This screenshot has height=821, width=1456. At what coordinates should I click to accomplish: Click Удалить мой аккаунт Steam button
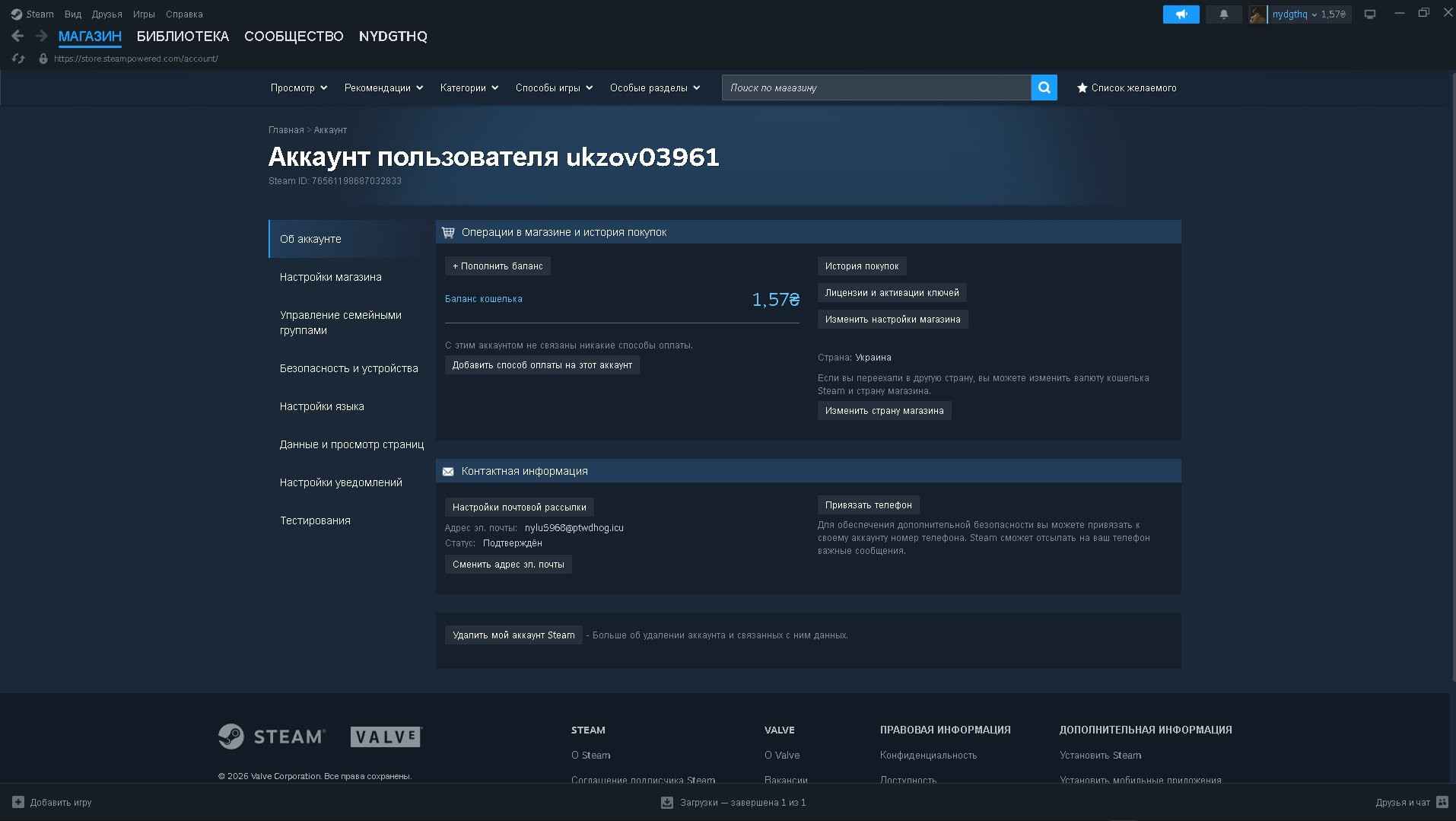point(513,635)
